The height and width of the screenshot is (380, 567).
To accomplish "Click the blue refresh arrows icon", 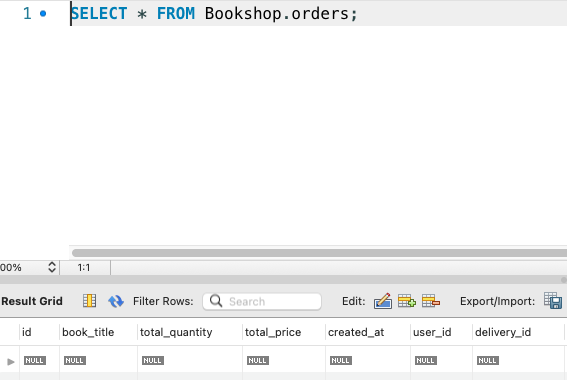I will tap(116, 301).
